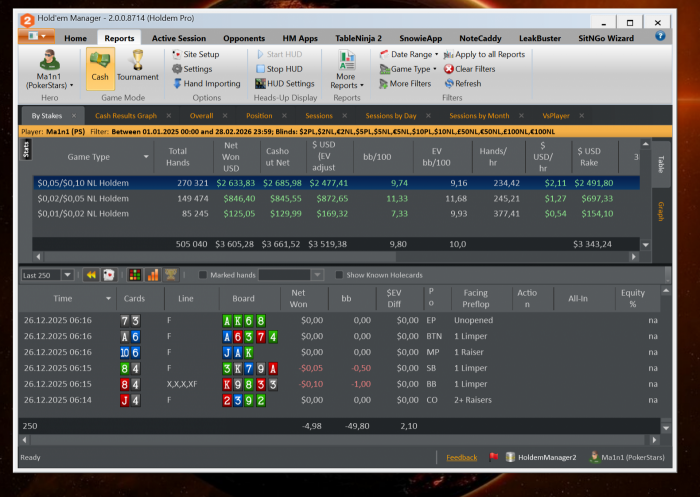The height and width of the screenshot is (497, 700).
Task: Select $0,01/$0,02 NL Holdem row
Action: pyautogui.click(x=336, y=213)
